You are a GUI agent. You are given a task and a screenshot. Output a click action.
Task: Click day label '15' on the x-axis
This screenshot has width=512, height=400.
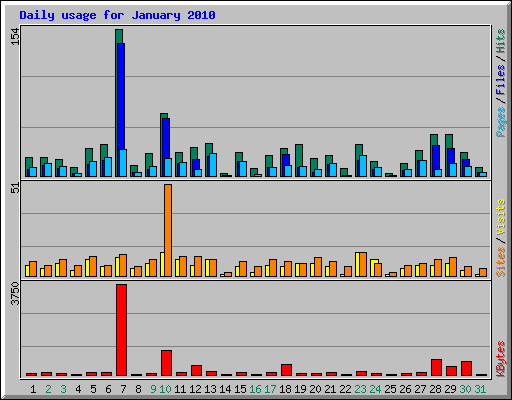pos(240,389)
